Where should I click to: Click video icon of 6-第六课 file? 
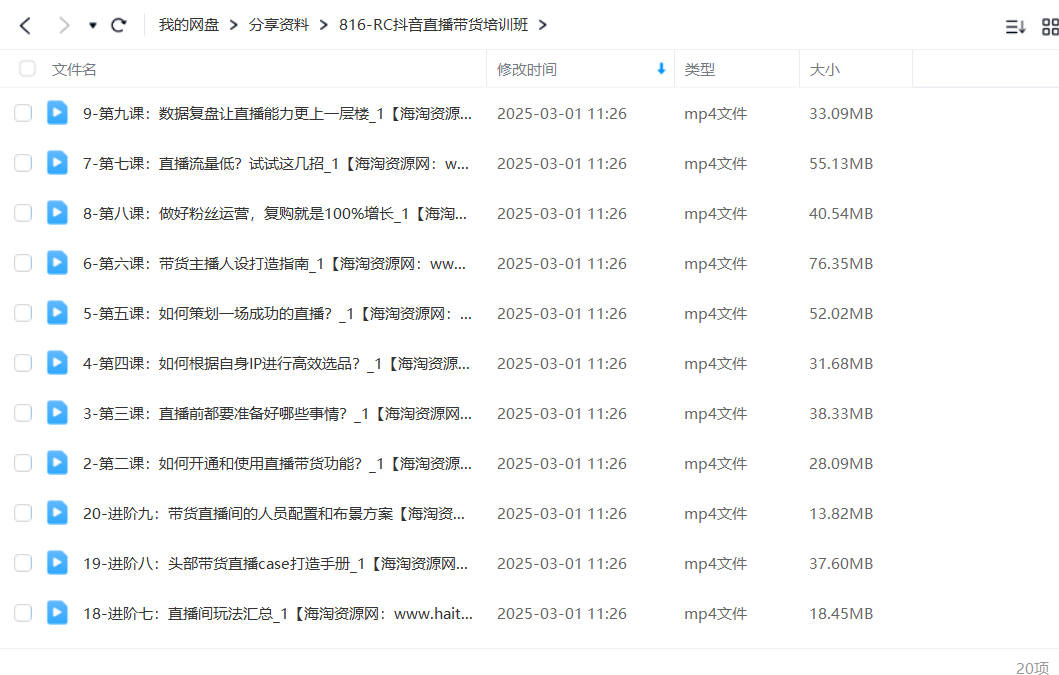pos(57,263)
